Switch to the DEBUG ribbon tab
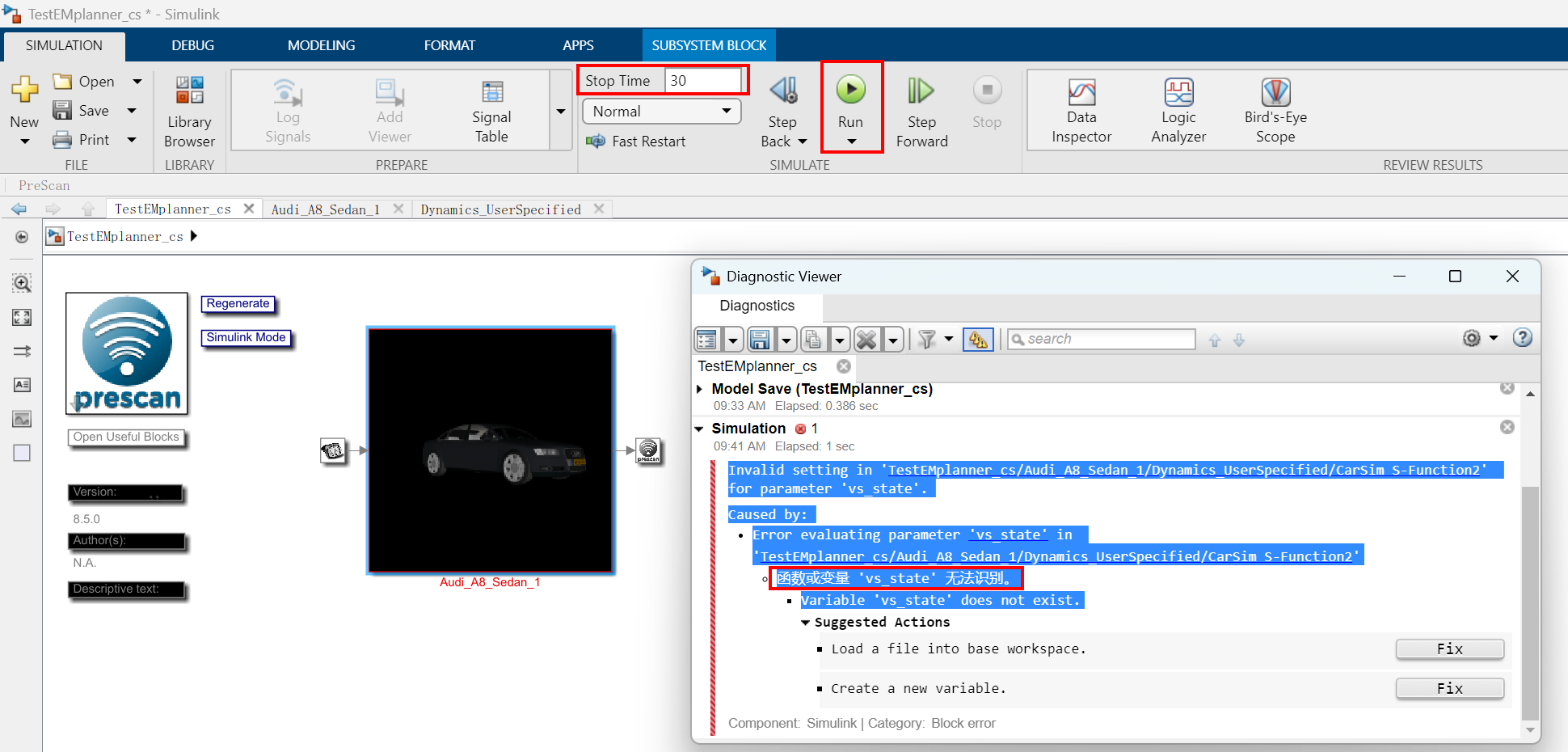 tap(192, 45)
